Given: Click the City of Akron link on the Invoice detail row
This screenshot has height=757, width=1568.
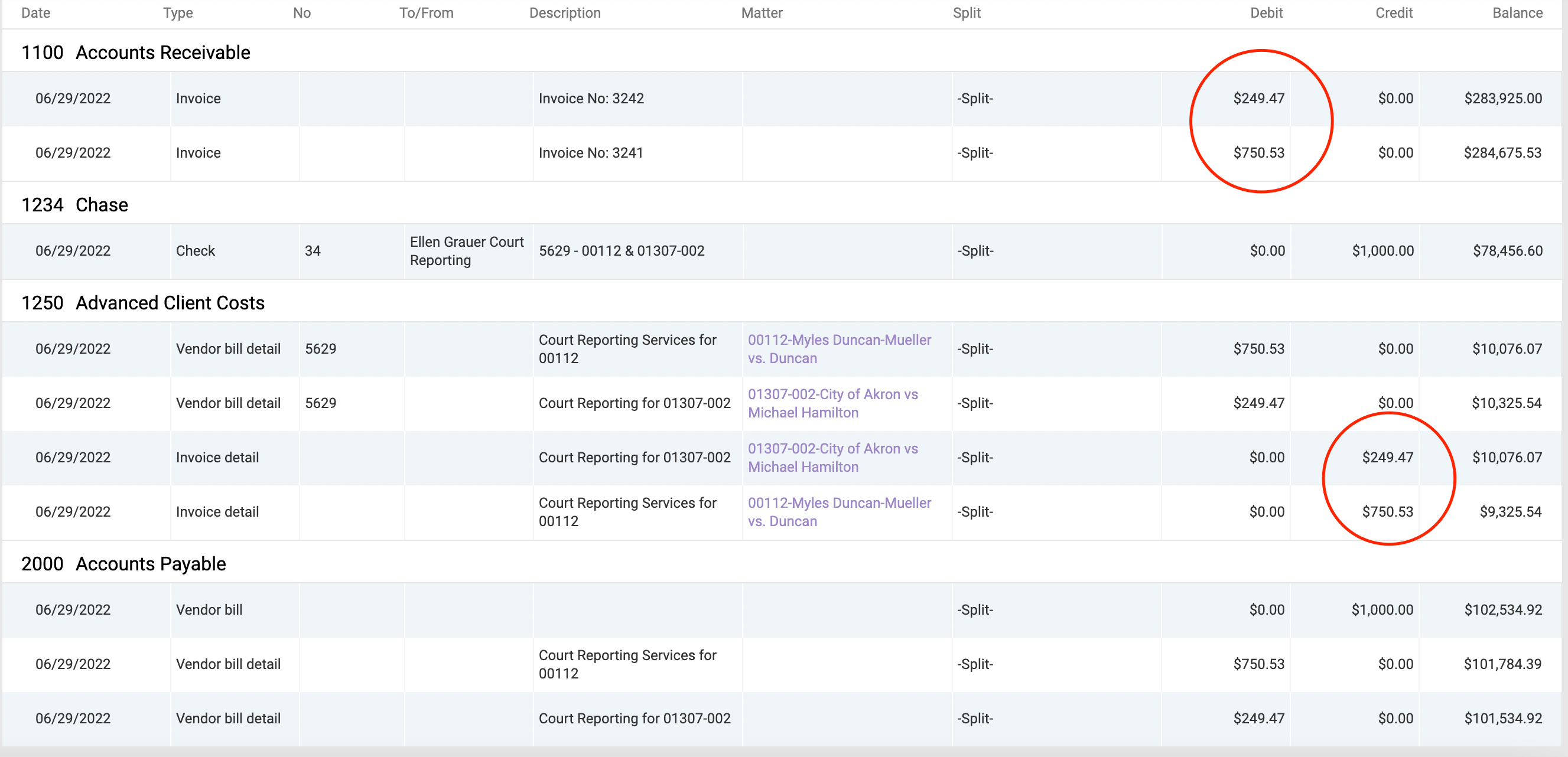Looking at the screenshot, I should tap(832, 458).
